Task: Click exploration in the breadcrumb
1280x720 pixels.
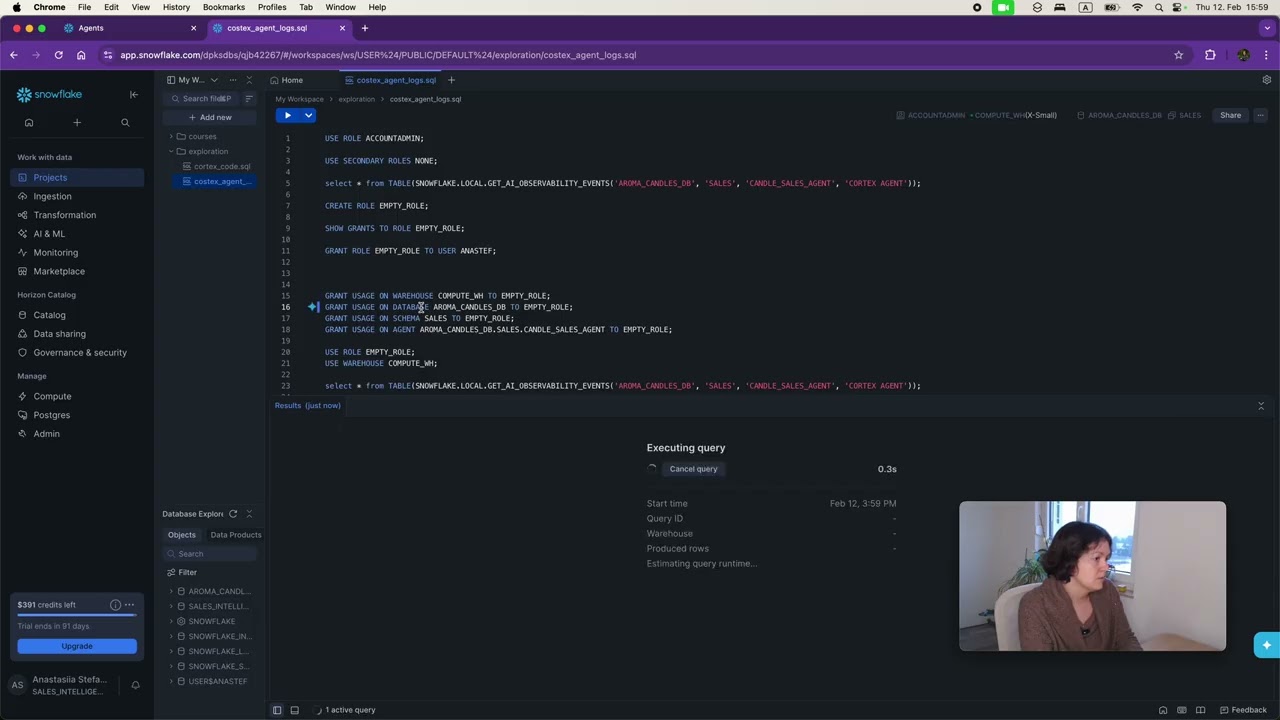Action: pos(357,99)
